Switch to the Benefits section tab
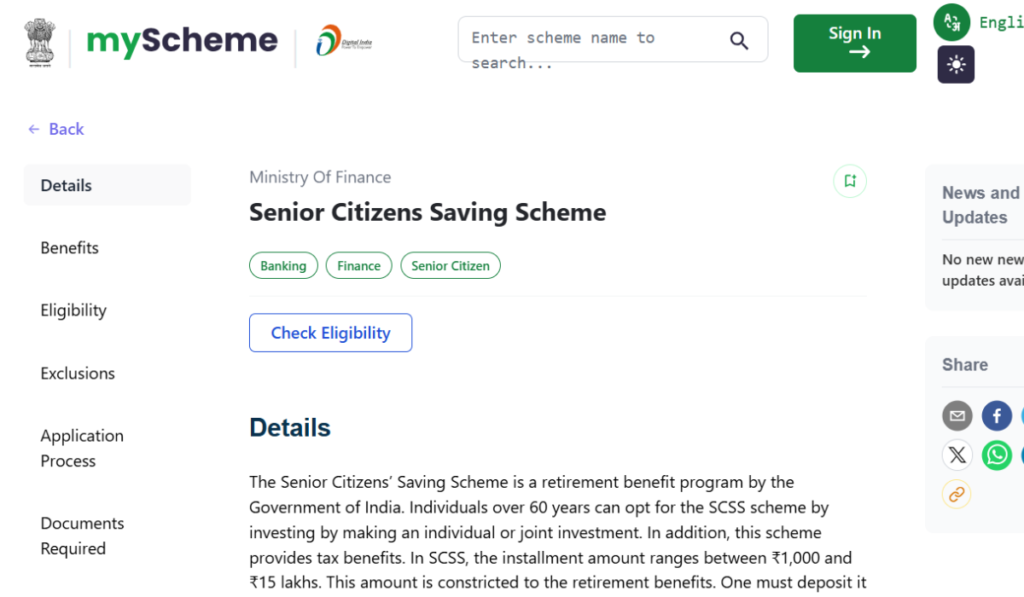The width and height of the screenshot is (1024, 597). pos(70,248)
